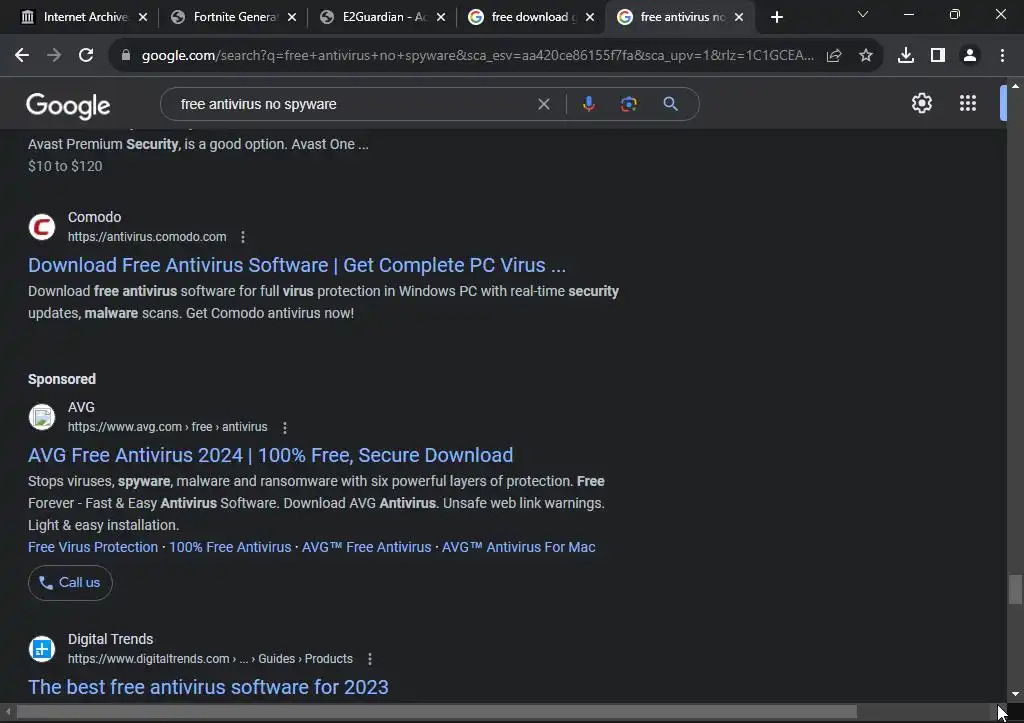Click the Sponsored label
The image size is (1024, 723).
pyautogui.click(x=62, y=379)
